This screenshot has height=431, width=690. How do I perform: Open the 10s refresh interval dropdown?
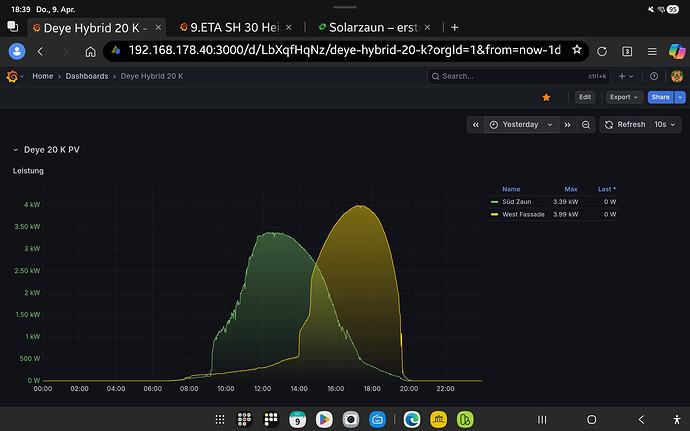(662, 124)
